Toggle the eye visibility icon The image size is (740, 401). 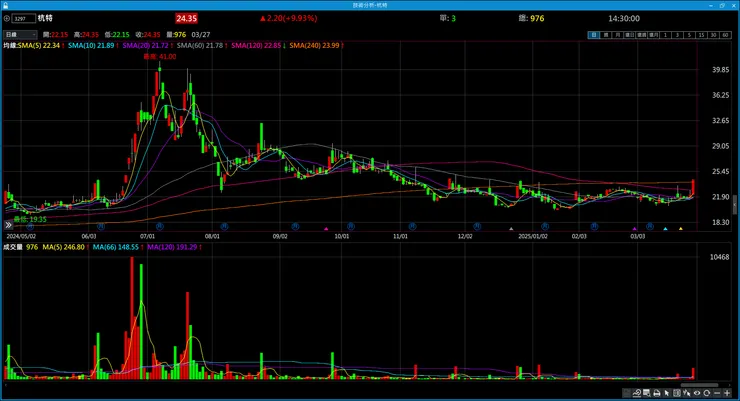[697, 393]
